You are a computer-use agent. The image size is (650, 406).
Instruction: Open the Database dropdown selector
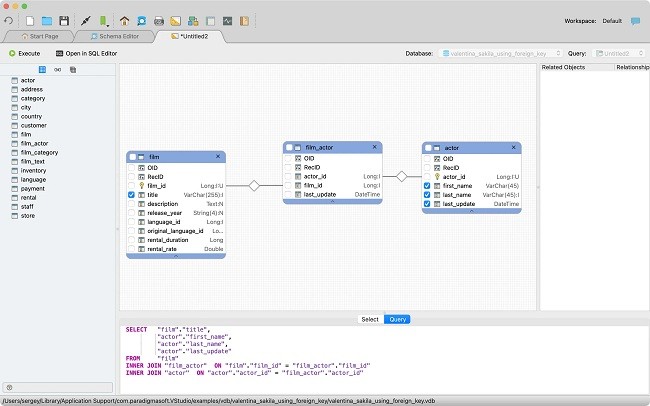pos(498,52)
